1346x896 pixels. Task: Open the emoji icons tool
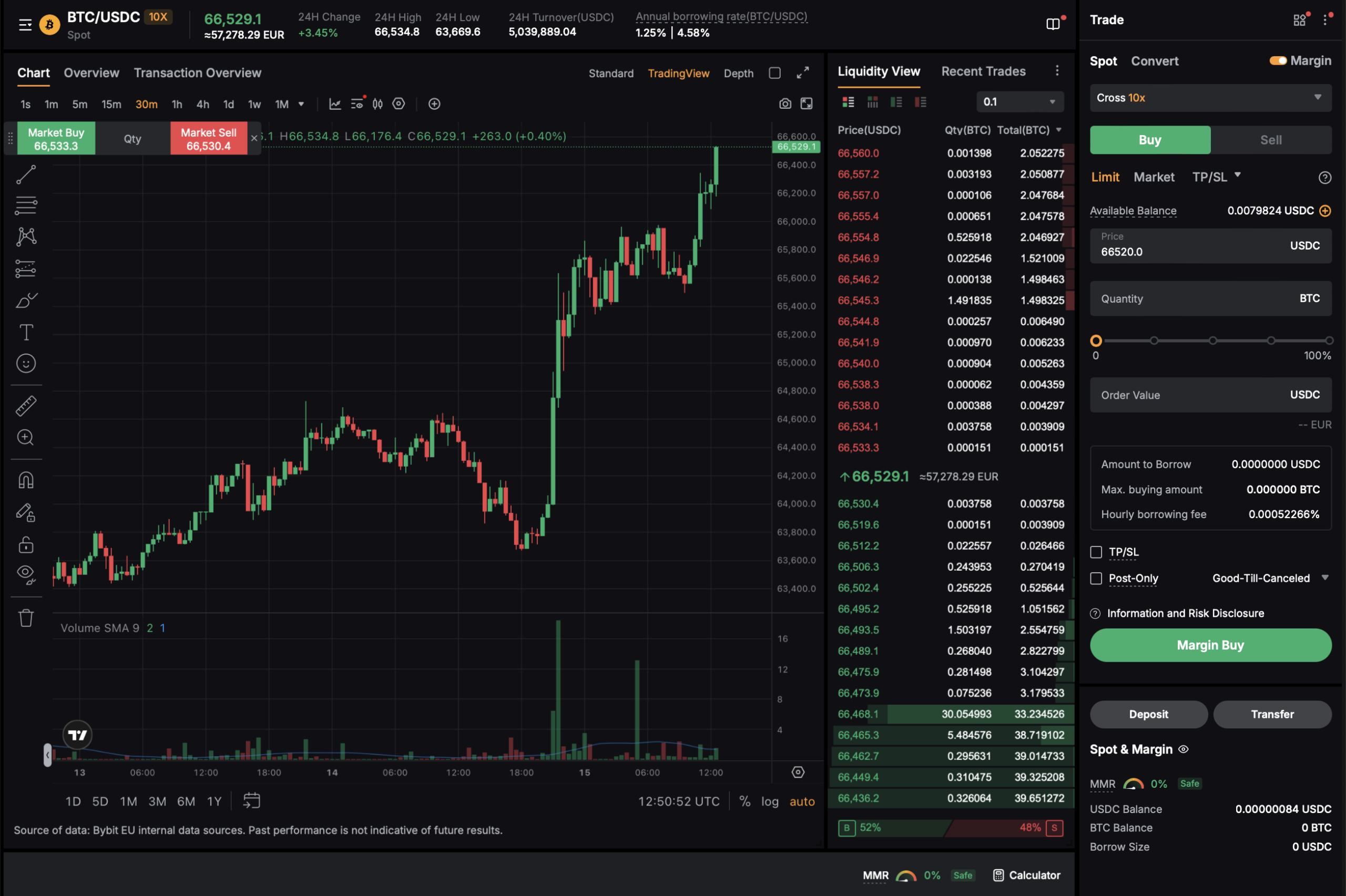pos(26,364)
